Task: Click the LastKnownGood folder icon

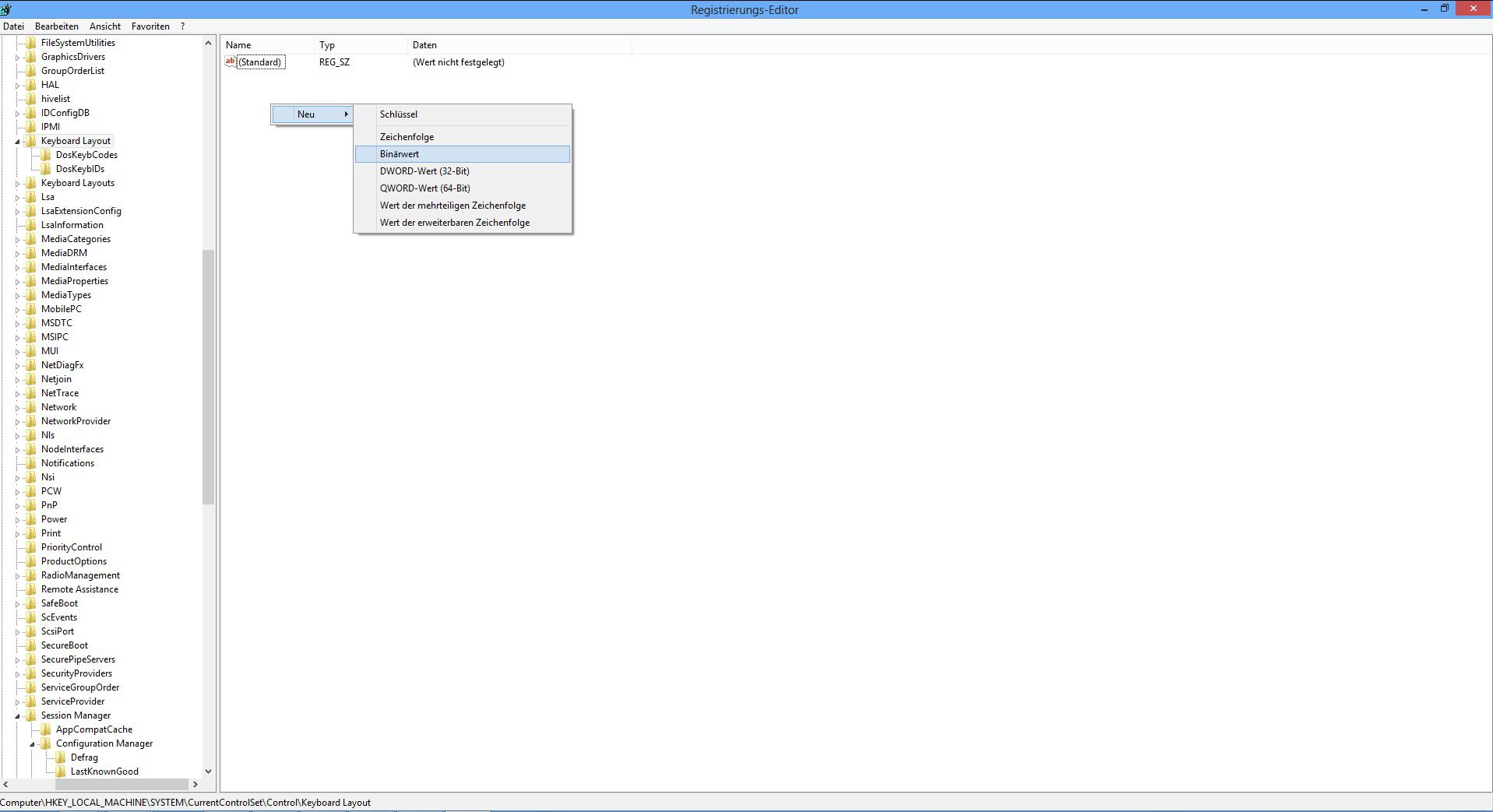Action: tap(61, 772)
